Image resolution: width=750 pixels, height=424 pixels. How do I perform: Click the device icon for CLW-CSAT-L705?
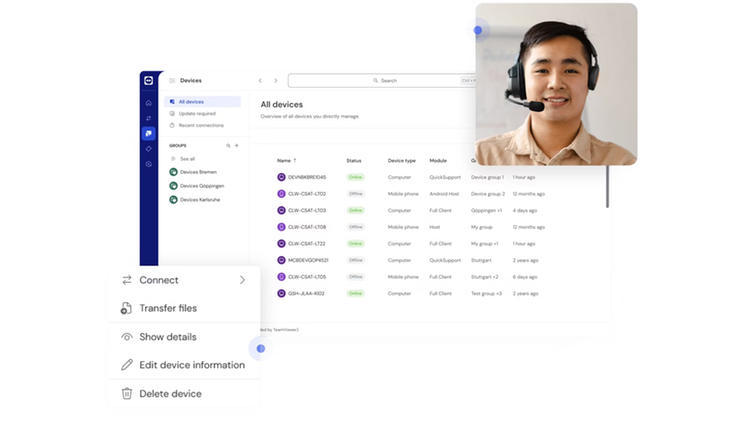point(281,277)
